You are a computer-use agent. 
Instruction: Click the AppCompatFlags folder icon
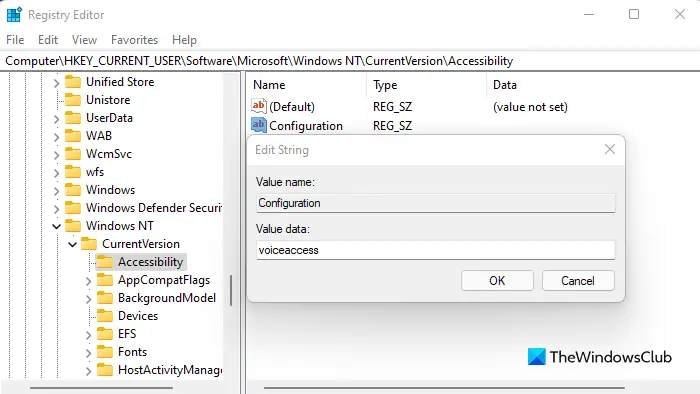105,280
